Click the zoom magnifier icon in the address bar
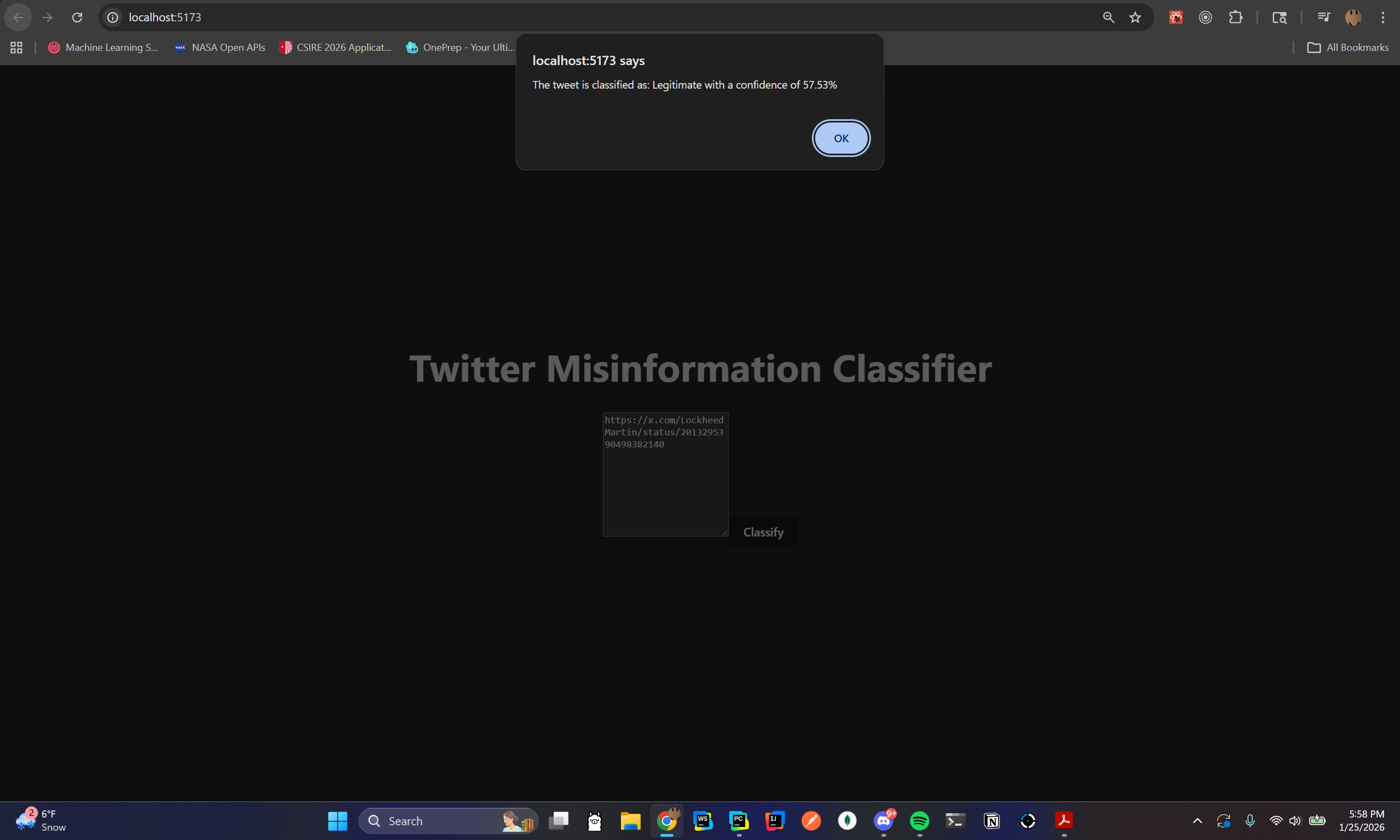 tap(1108, 17)
